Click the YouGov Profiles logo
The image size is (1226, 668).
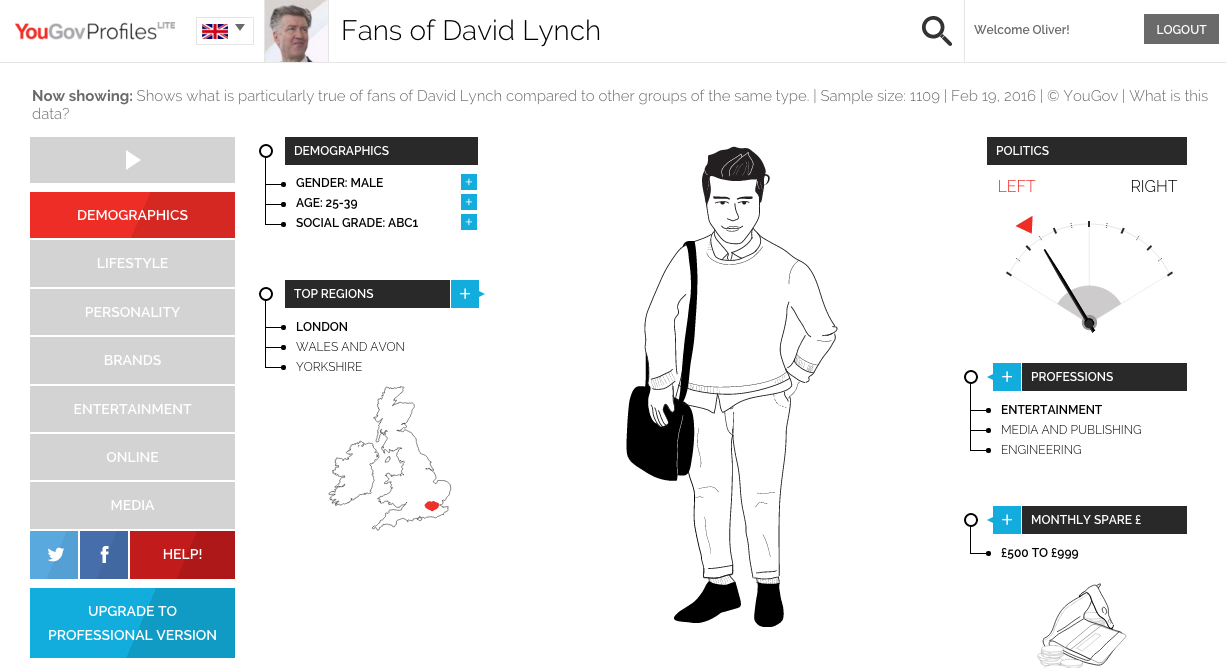[x=95, y=31]
